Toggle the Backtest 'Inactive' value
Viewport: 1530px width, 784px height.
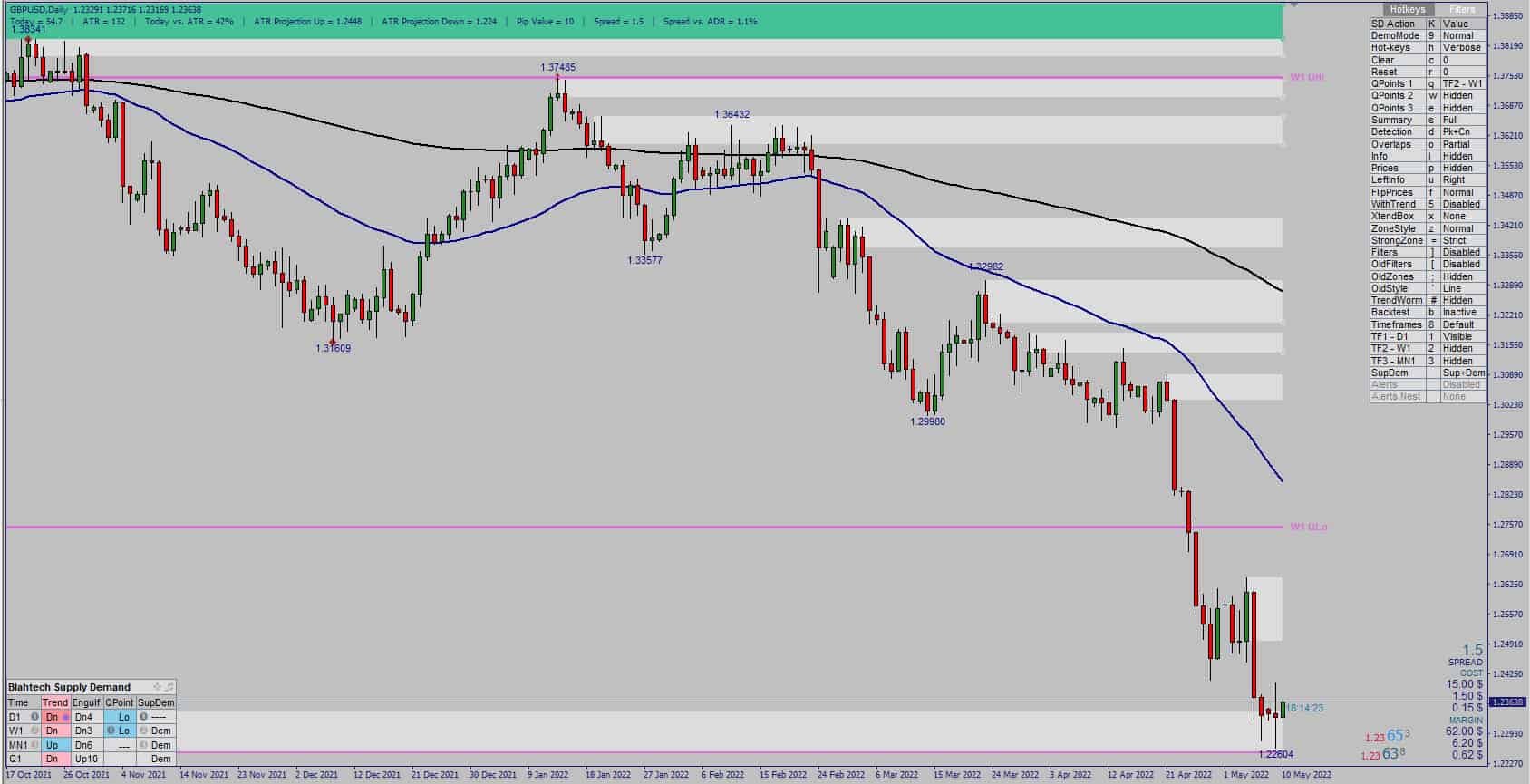click(1463, 312)
